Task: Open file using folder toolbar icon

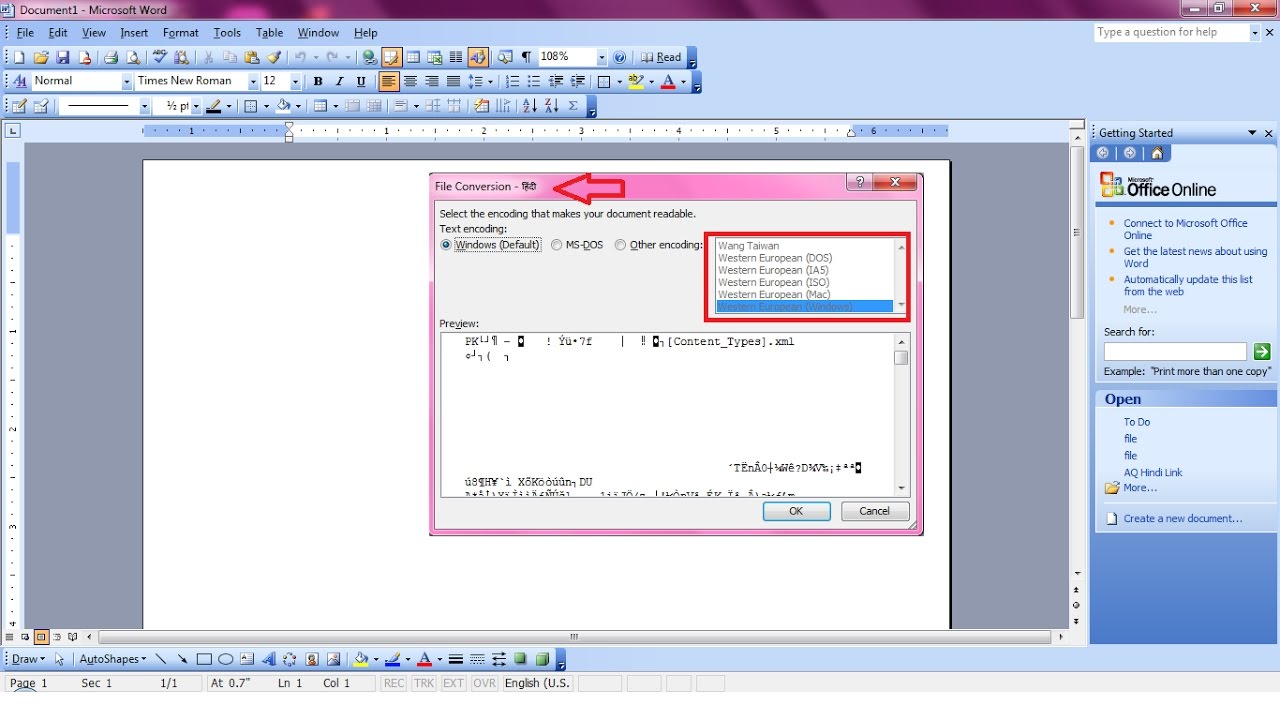Action: coord(41,58)
